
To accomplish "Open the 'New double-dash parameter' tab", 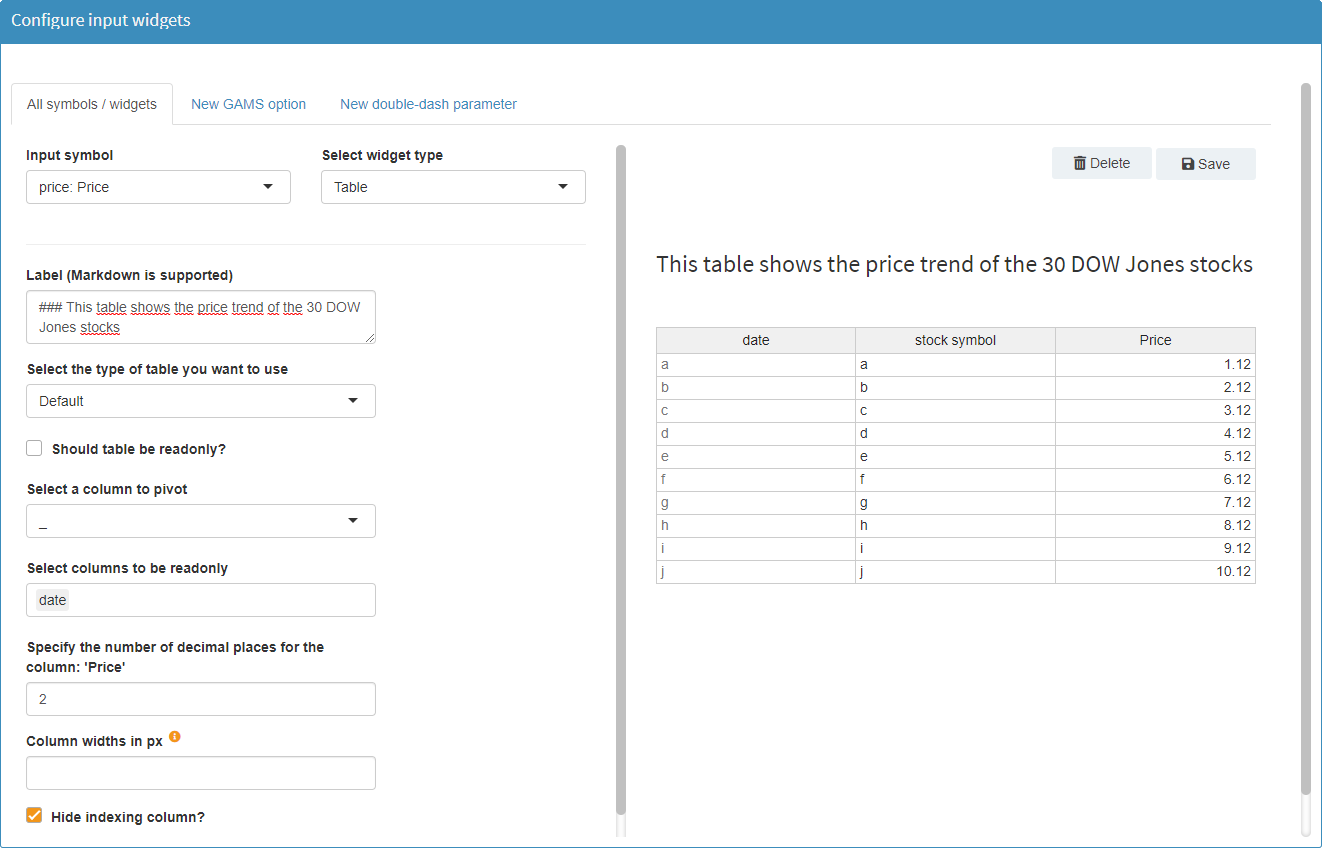I will pyautogui.click(x=428, y=103).
